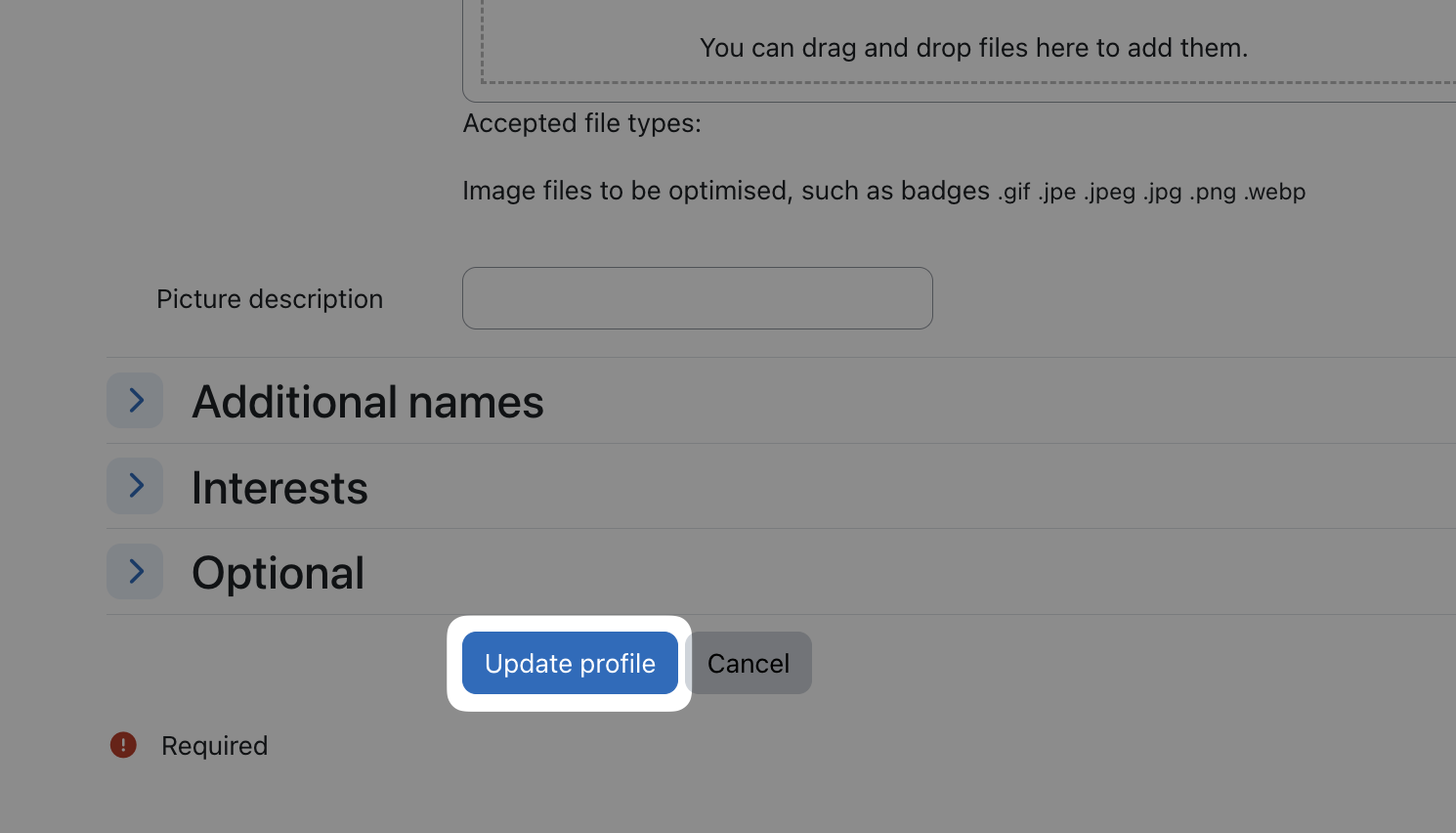Open the Optional heading

click(278, 573)
